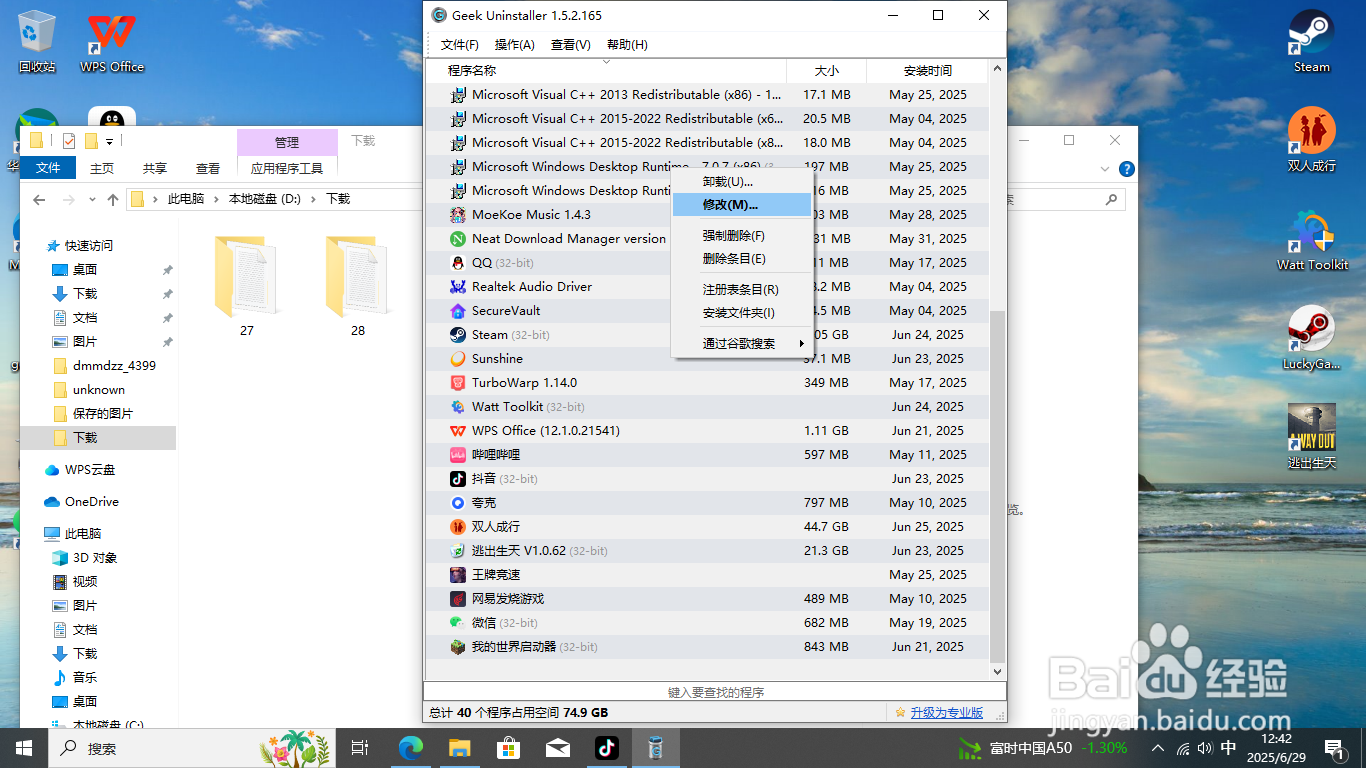
Task: Click the 键入要查找的程序 search field
Action: point(715,692)
